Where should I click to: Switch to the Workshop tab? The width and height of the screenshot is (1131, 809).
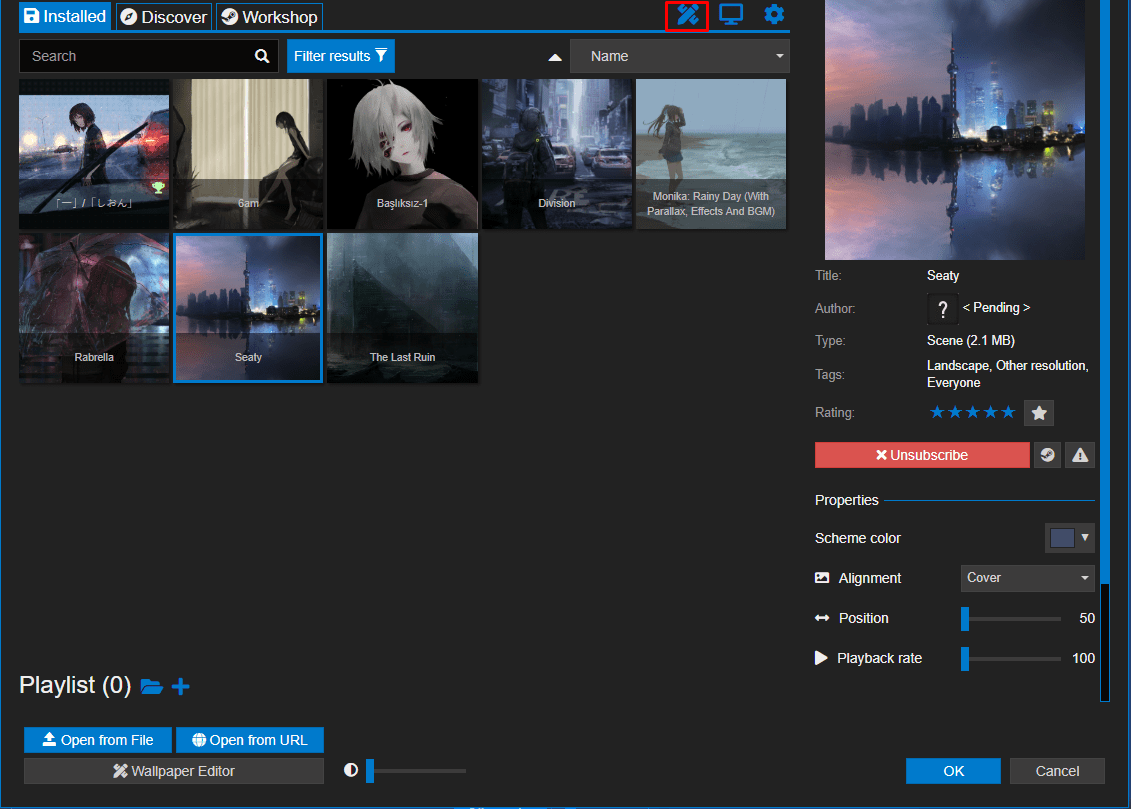(269, 17)
